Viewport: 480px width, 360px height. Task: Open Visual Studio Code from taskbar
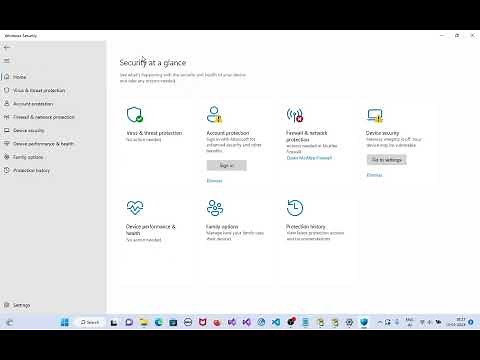coord(276,322)
